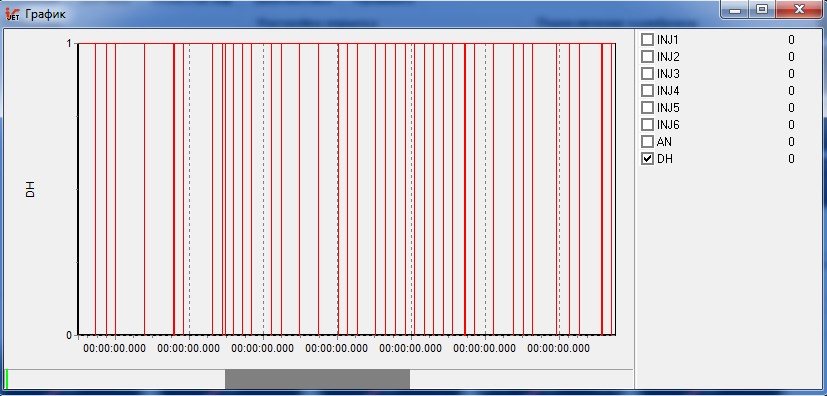Viewport: 827px width, 396px height.
Task: Click the DH value readout in channel list
Action: (x=791, y=159)
